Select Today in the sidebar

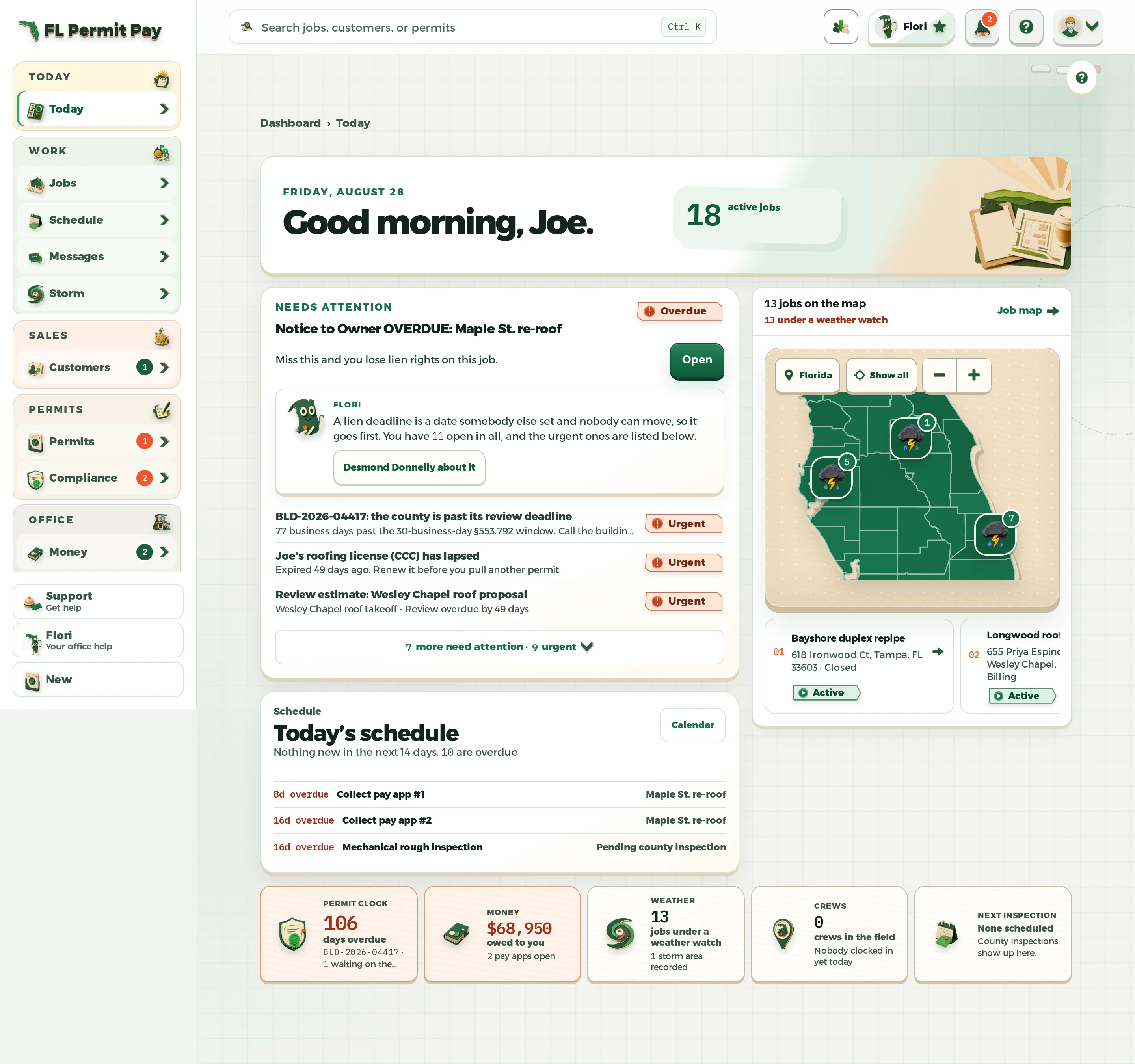point(97,109)
